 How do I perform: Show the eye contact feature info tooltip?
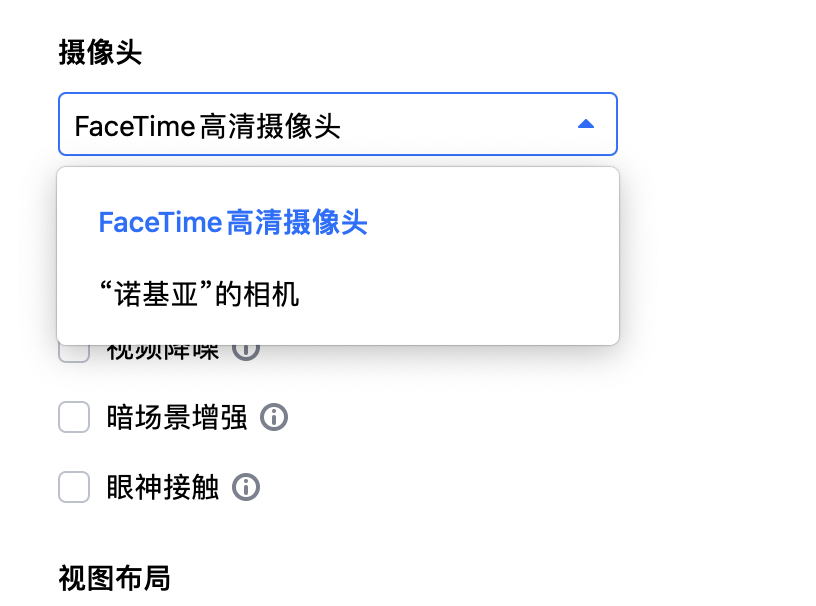click(x=246, y=487)
